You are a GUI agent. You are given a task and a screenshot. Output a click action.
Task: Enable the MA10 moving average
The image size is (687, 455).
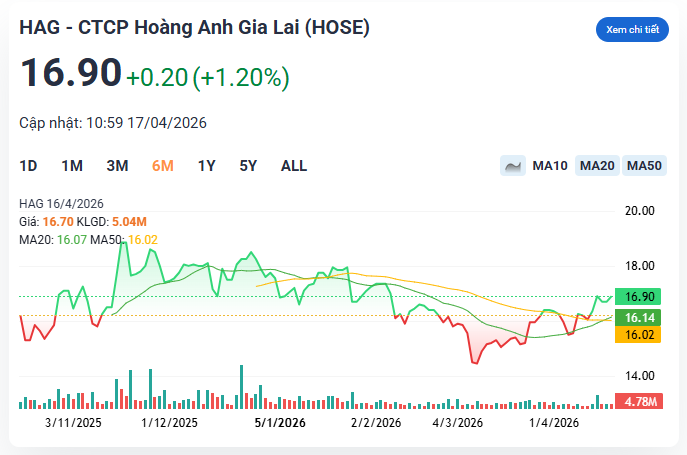click(550, 166)
